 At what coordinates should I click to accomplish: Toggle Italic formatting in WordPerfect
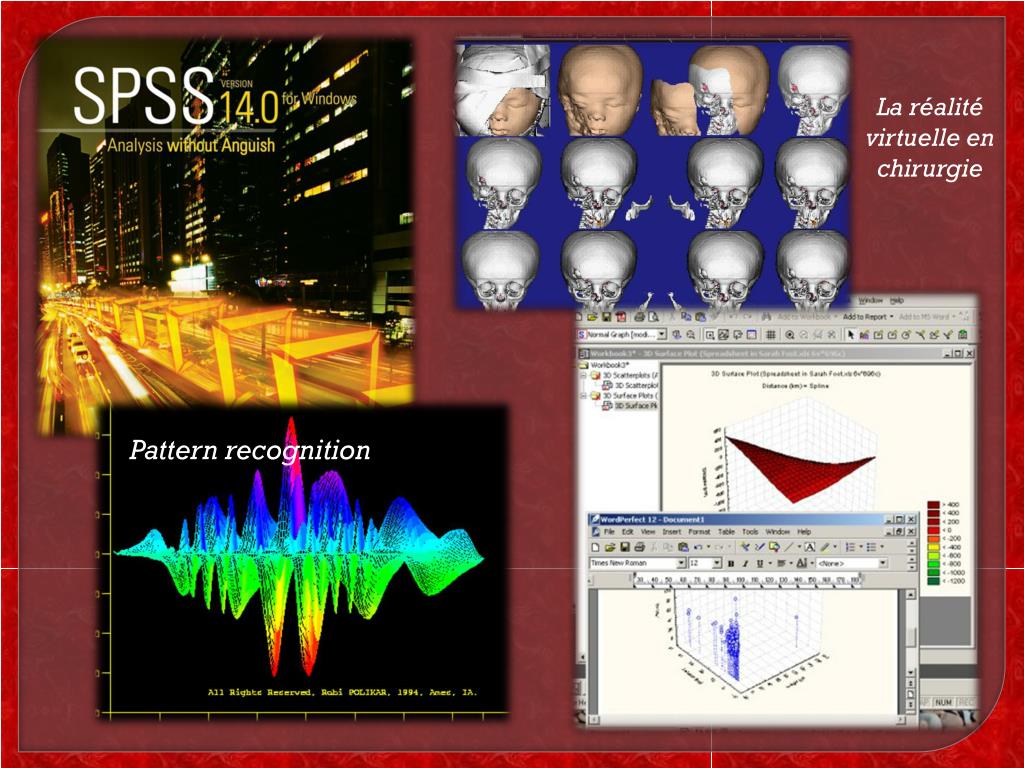pyautogui.click(x=745, y=564)
